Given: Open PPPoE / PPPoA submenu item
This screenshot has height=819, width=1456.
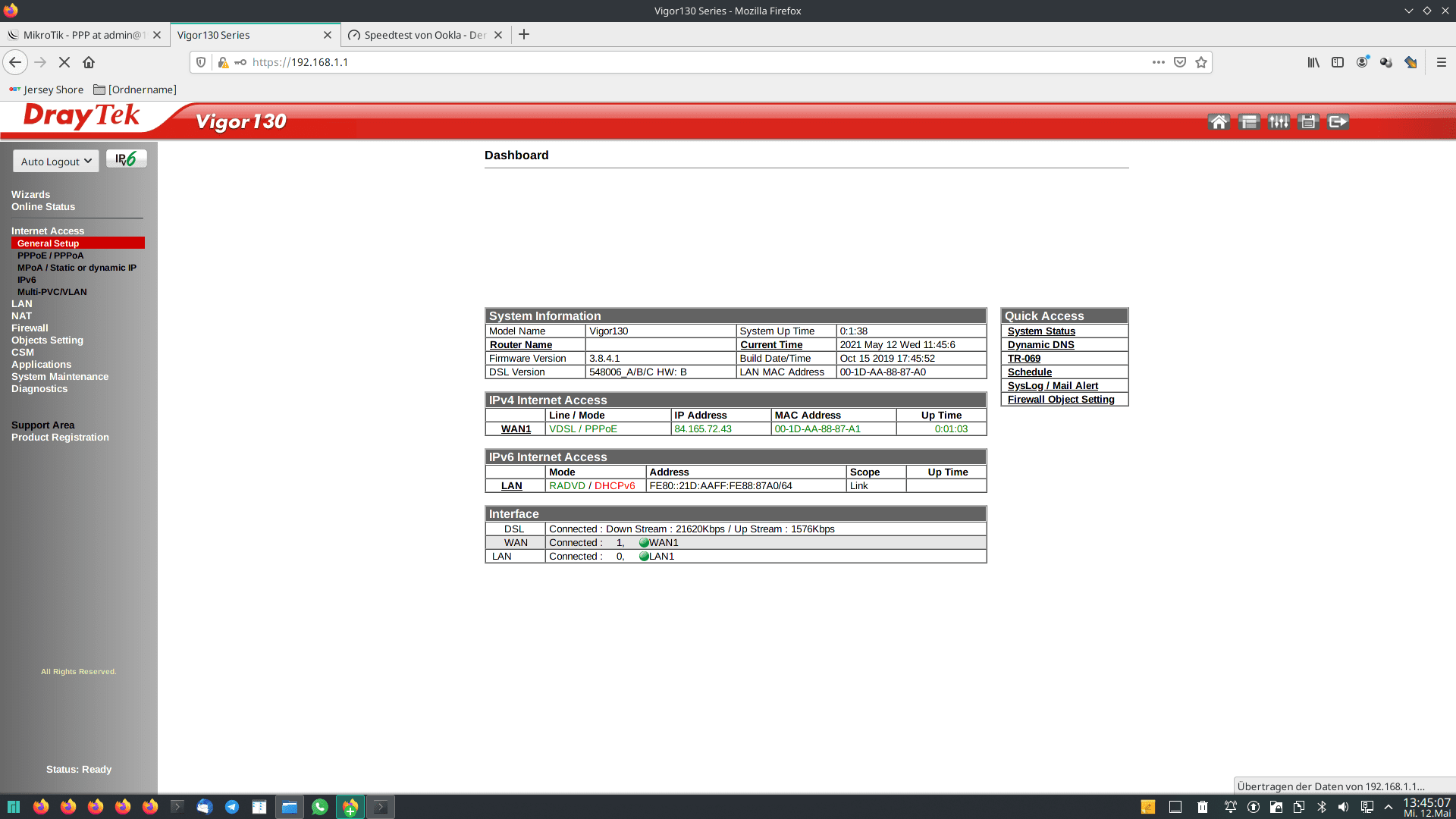Looking at the screenshot, I should pos(50,256).
